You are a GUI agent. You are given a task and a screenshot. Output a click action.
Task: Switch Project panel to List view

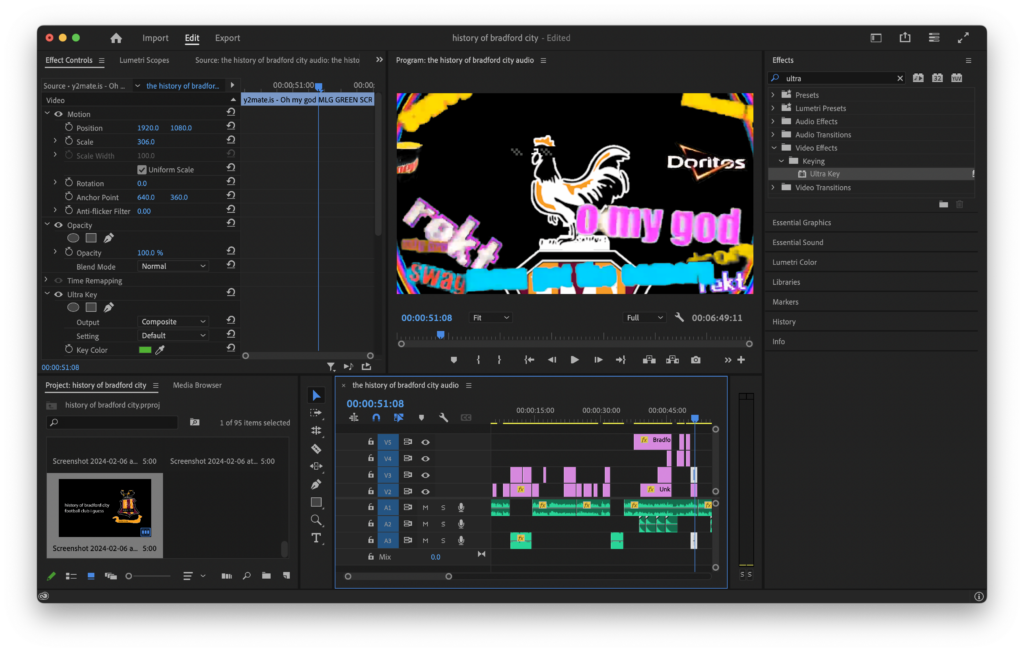[71, 576]
